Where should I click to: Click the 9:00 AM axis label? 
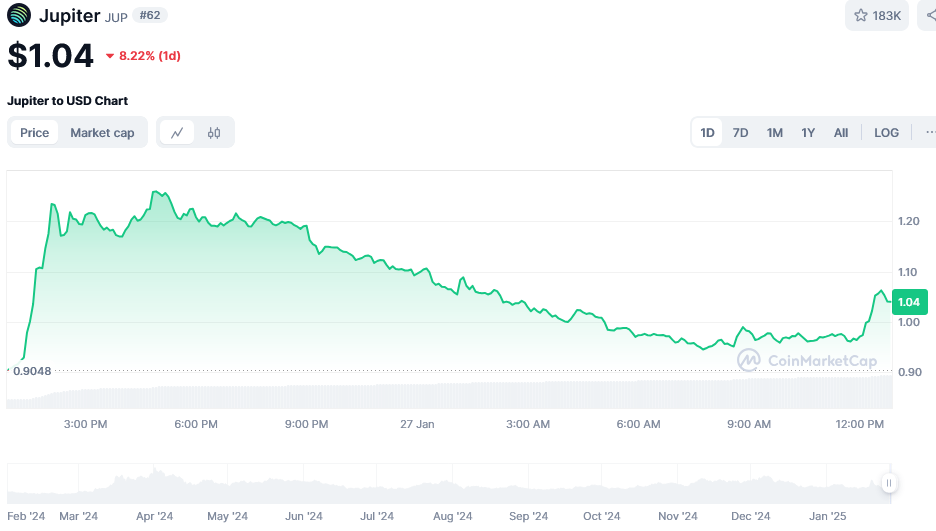click(749, 424)
